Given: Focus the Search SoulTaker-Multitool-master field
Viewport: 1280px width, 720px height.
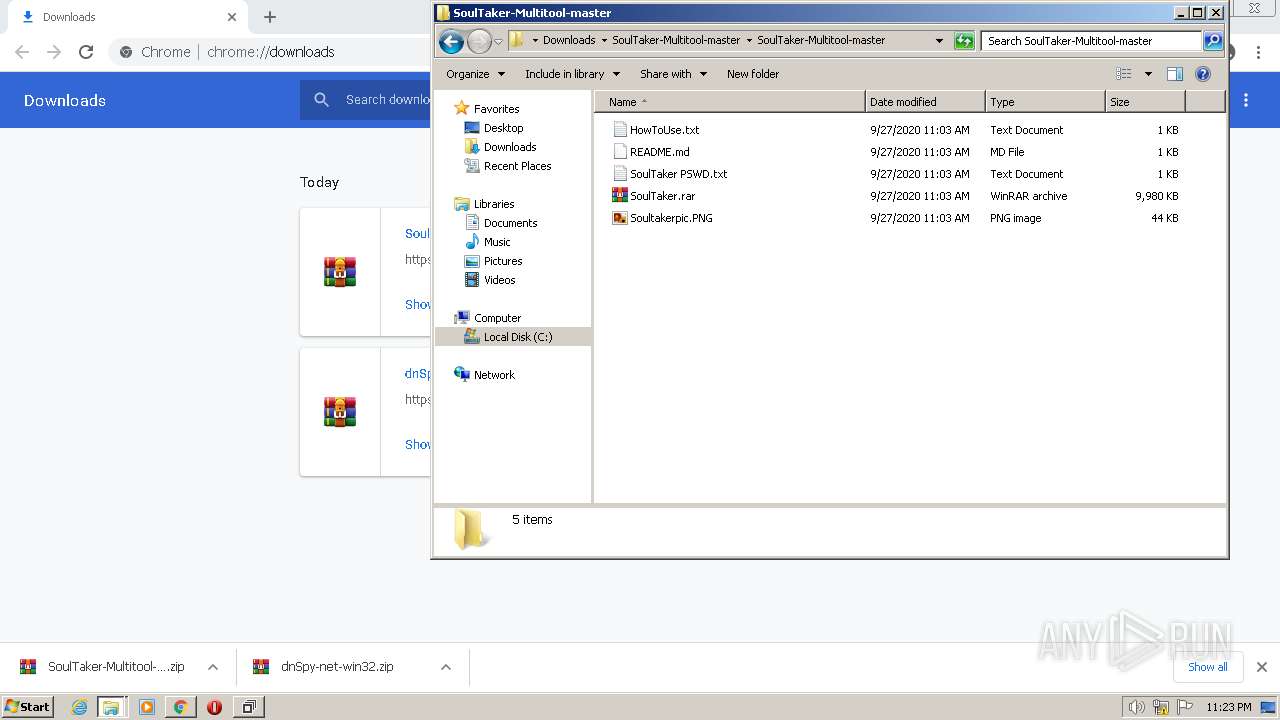Looking at the screenshot, I should point(1091,41).
